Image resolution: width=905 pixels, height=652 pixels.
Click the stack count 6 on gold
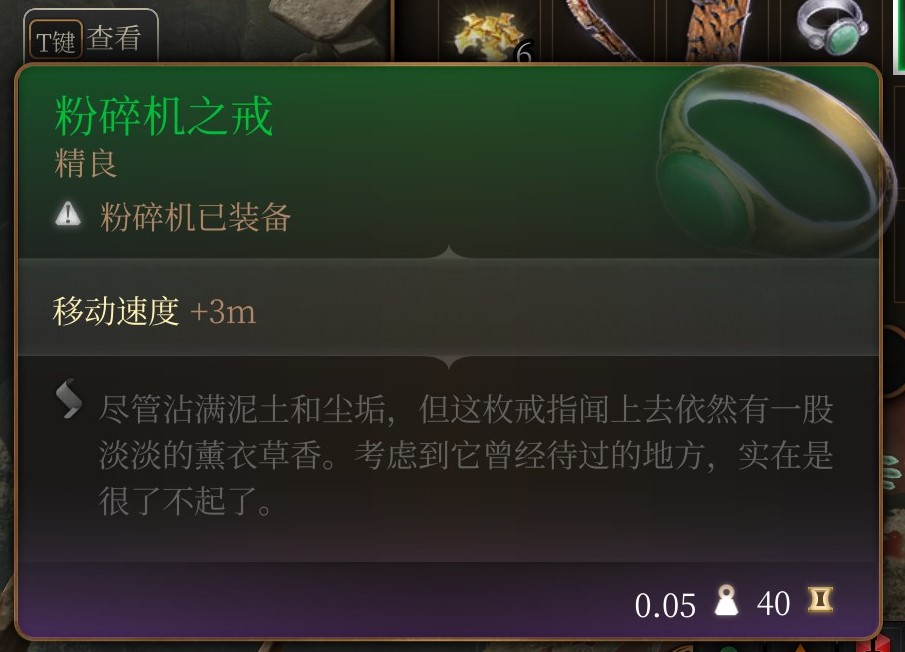[523, 53]
